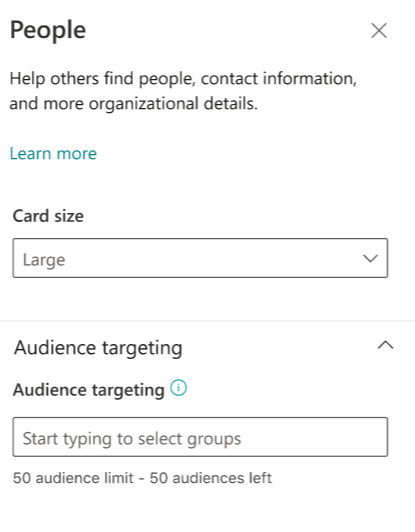Select the Large value text in dropdown
415x532 pixels.
click(x=44, y=260)
